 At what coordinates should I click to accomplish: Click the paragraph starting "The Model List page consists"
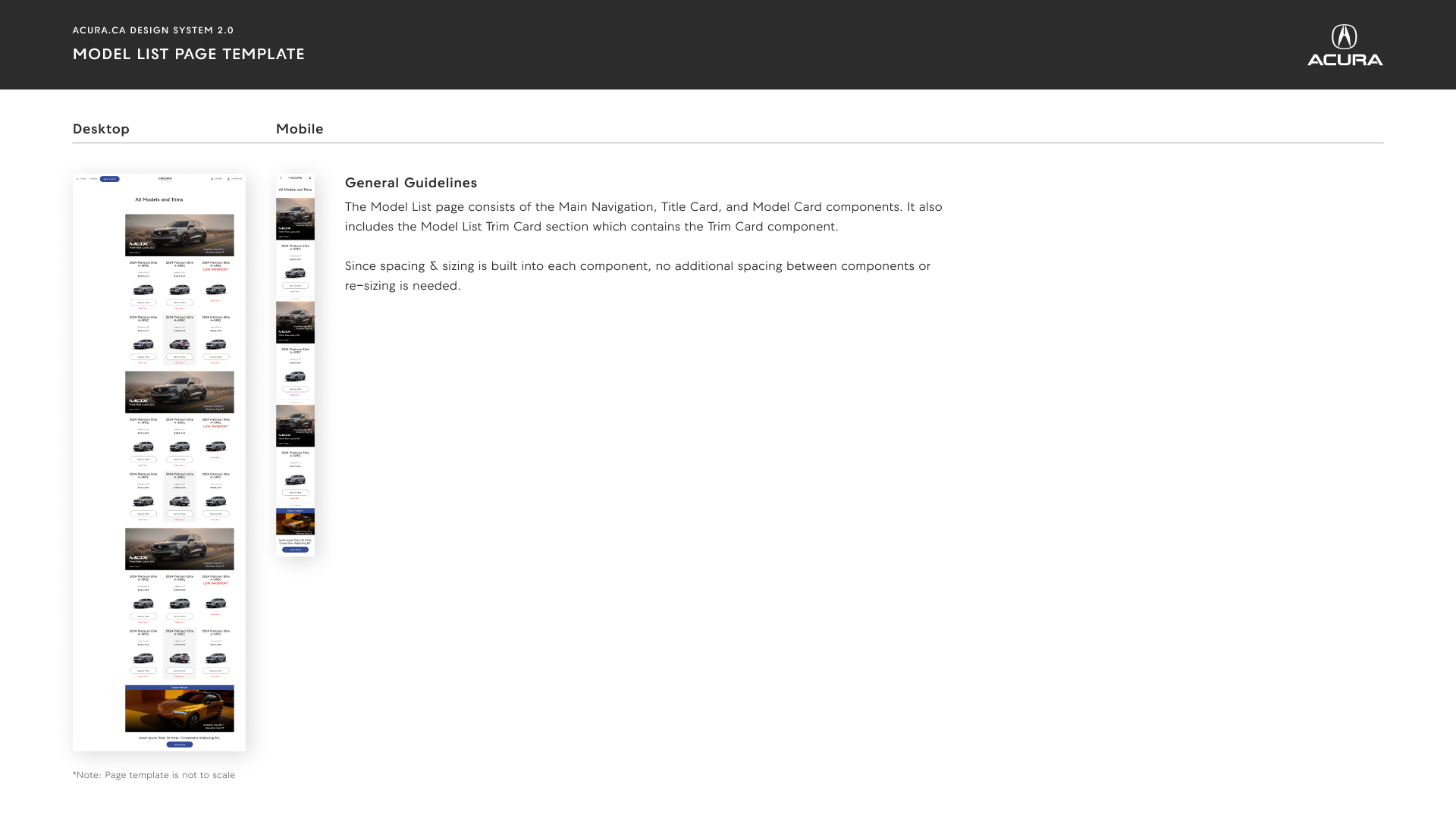[x=644, y=217]
